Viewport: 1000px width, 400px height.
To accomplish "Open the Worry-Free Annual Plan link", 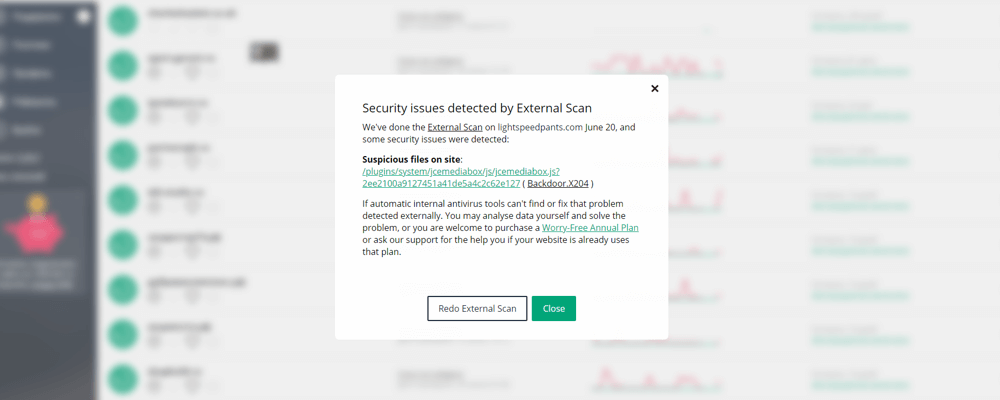I will 590,228.
